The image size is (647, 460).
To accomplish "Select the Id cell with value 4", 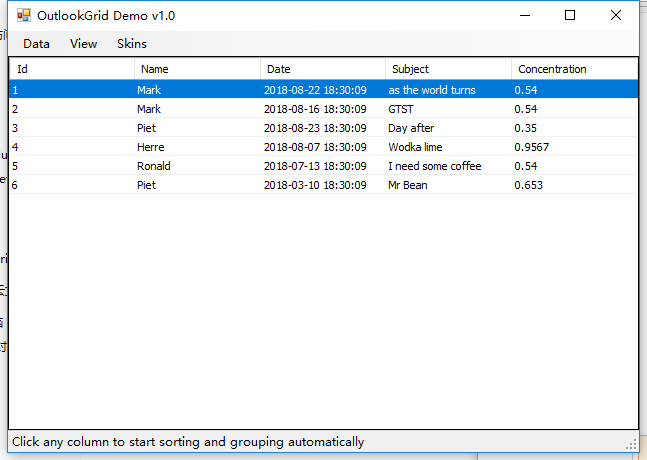I will 72,146.
